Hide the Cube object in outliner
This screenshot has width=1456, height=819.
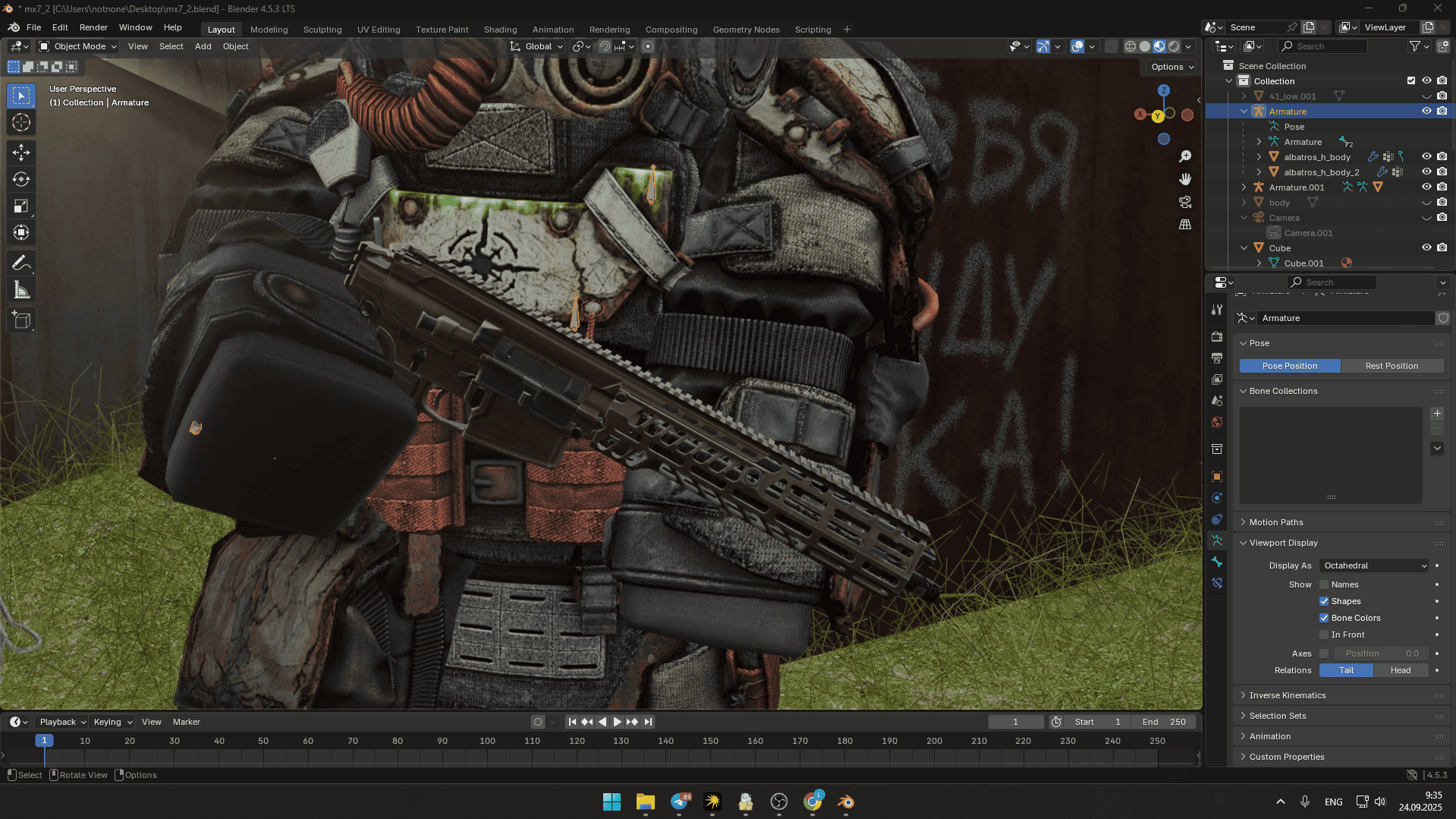pyautogui.click(x=1426, y=248)
